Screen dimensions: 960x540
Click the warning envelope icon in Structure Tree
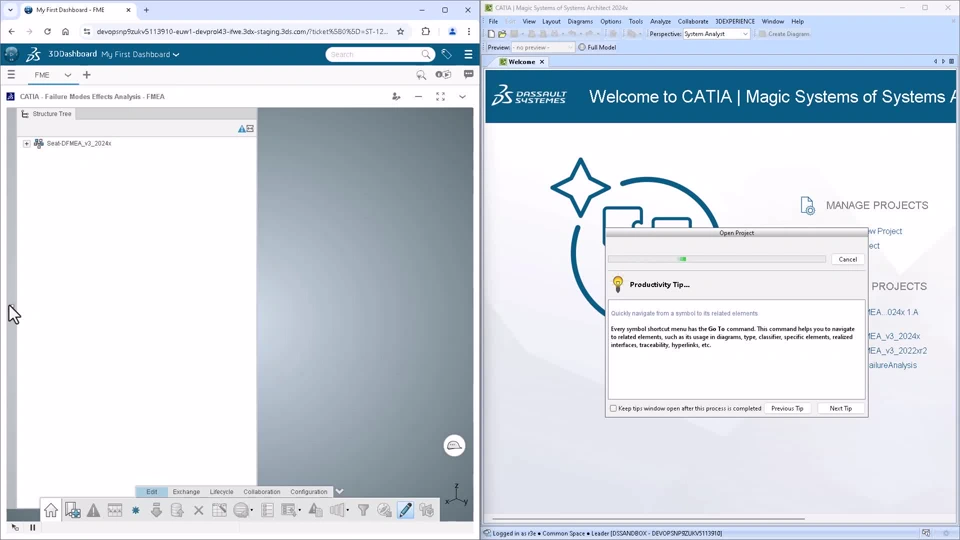coord(246,129)
